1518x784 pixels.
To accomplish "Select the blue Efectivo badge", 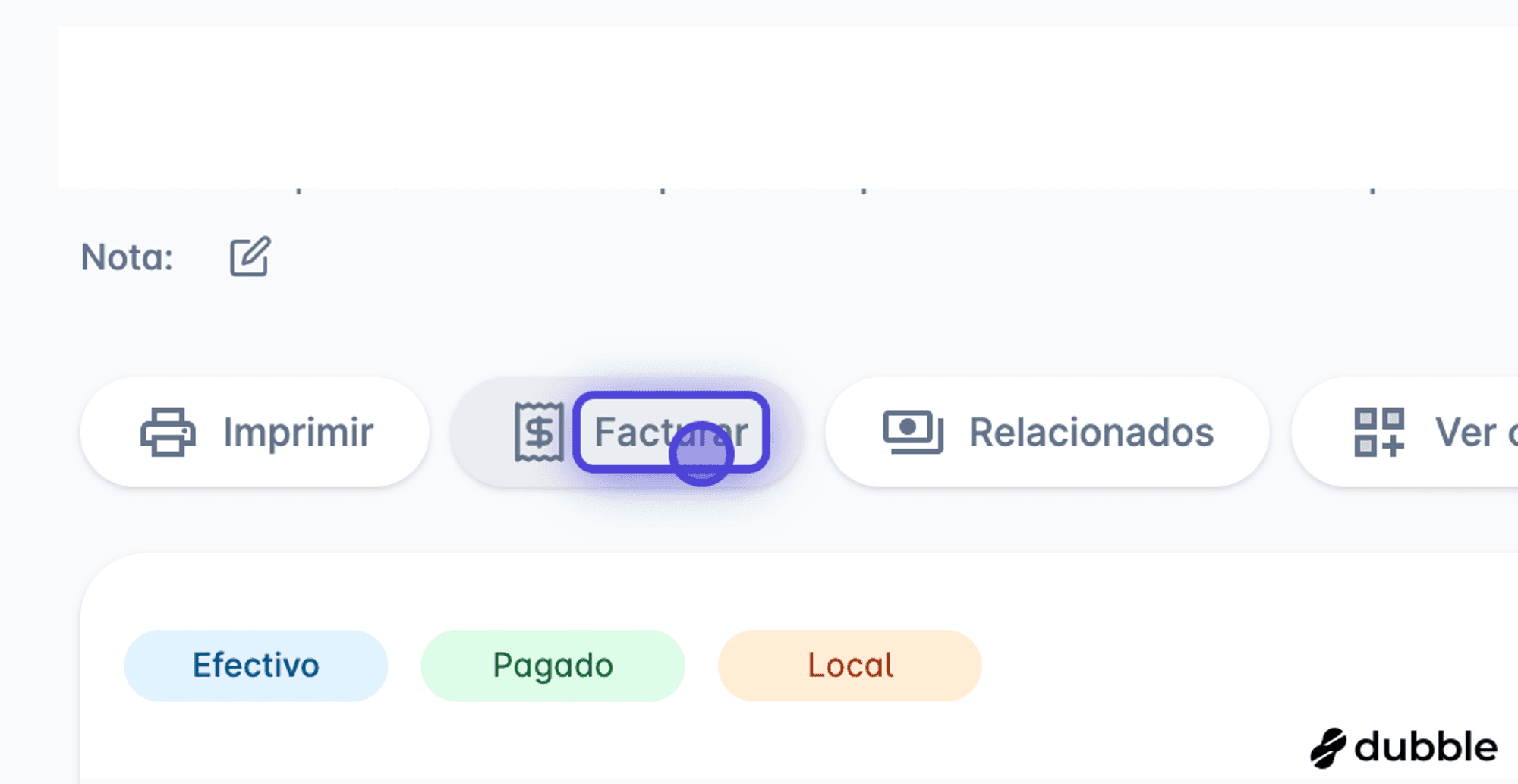I will (256, 665).
